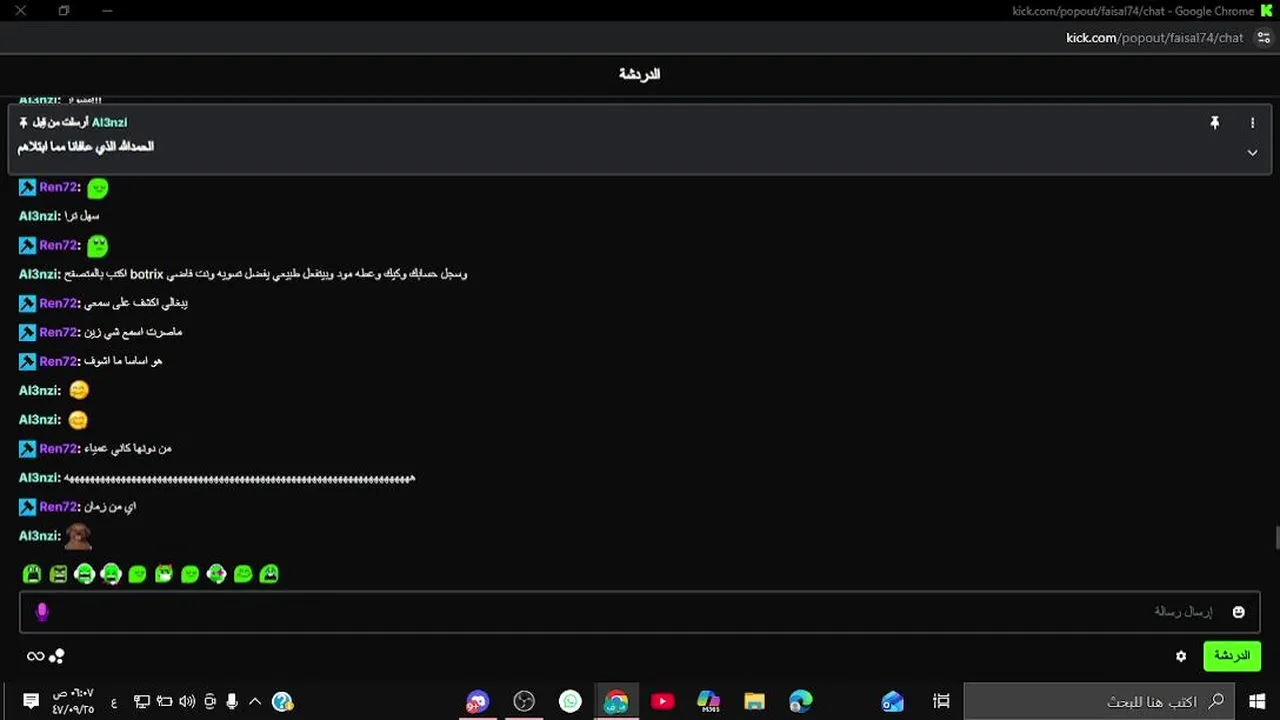
Task: Click the brown picture emote in Al3nzi's last message
Action: (x=78, y=536)
